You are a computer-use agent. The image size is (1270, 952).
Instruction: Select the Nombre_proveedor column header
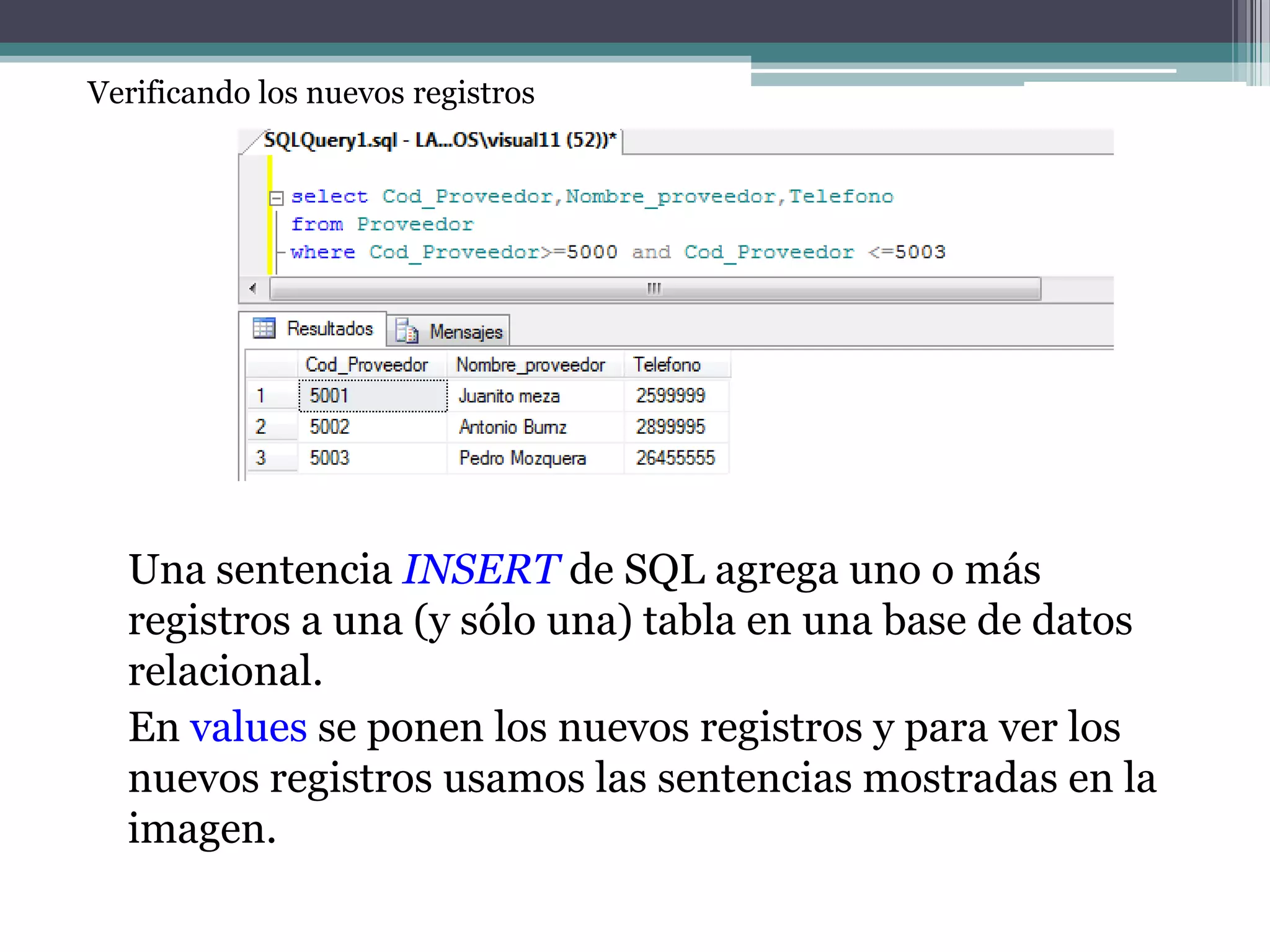coord(535,364)
